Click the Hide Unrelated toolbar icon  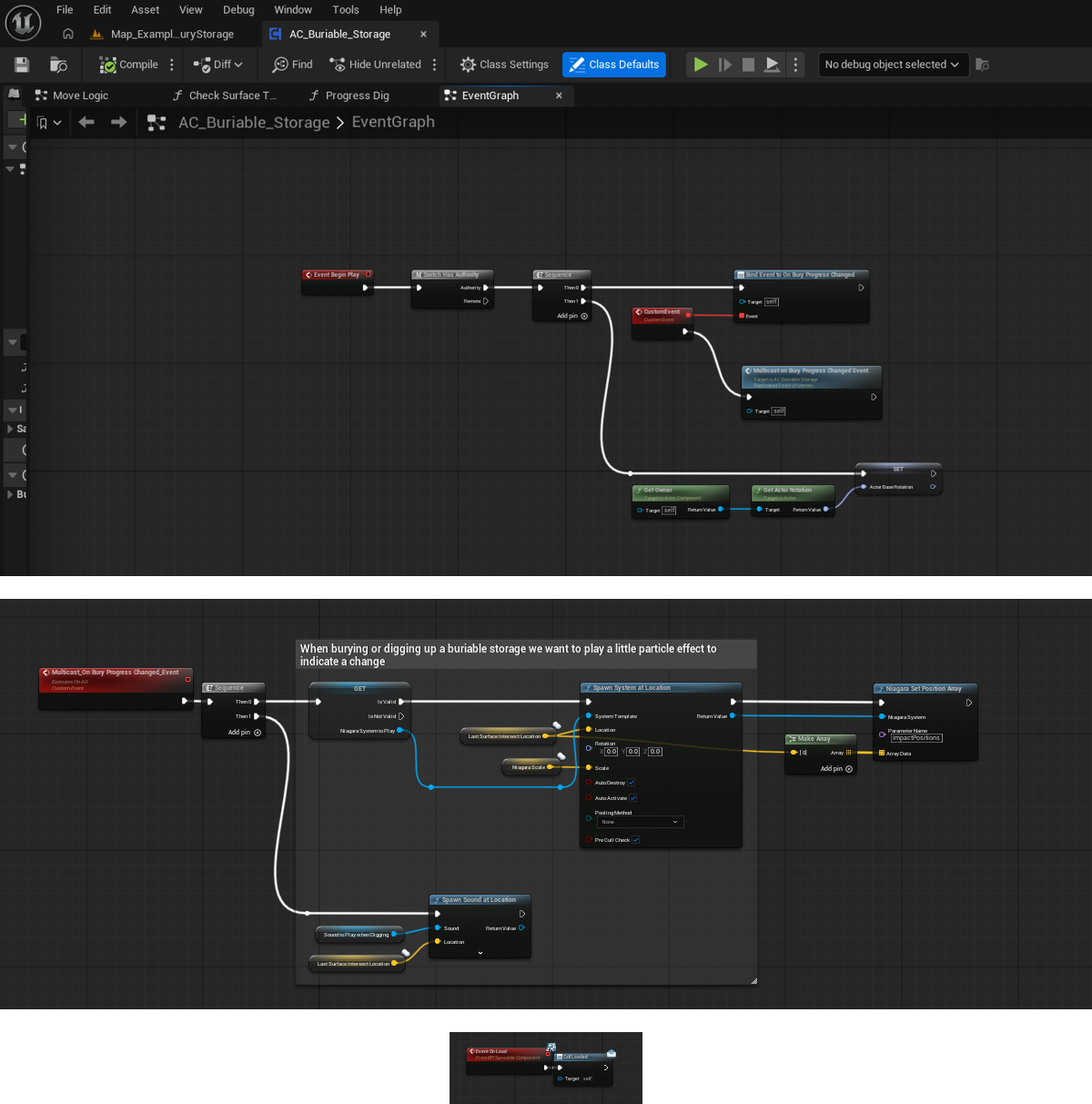[338, 65]
